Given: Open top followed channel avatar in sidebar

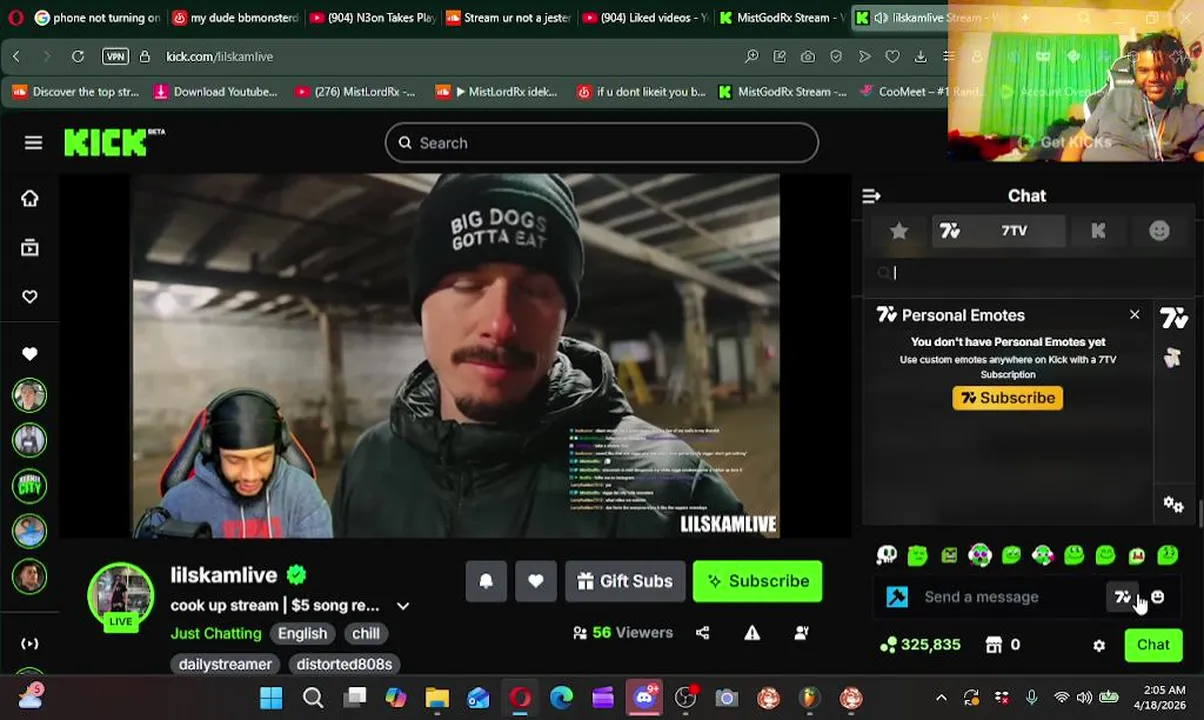Looking at the screenshot, I should [x=29, y=395].
